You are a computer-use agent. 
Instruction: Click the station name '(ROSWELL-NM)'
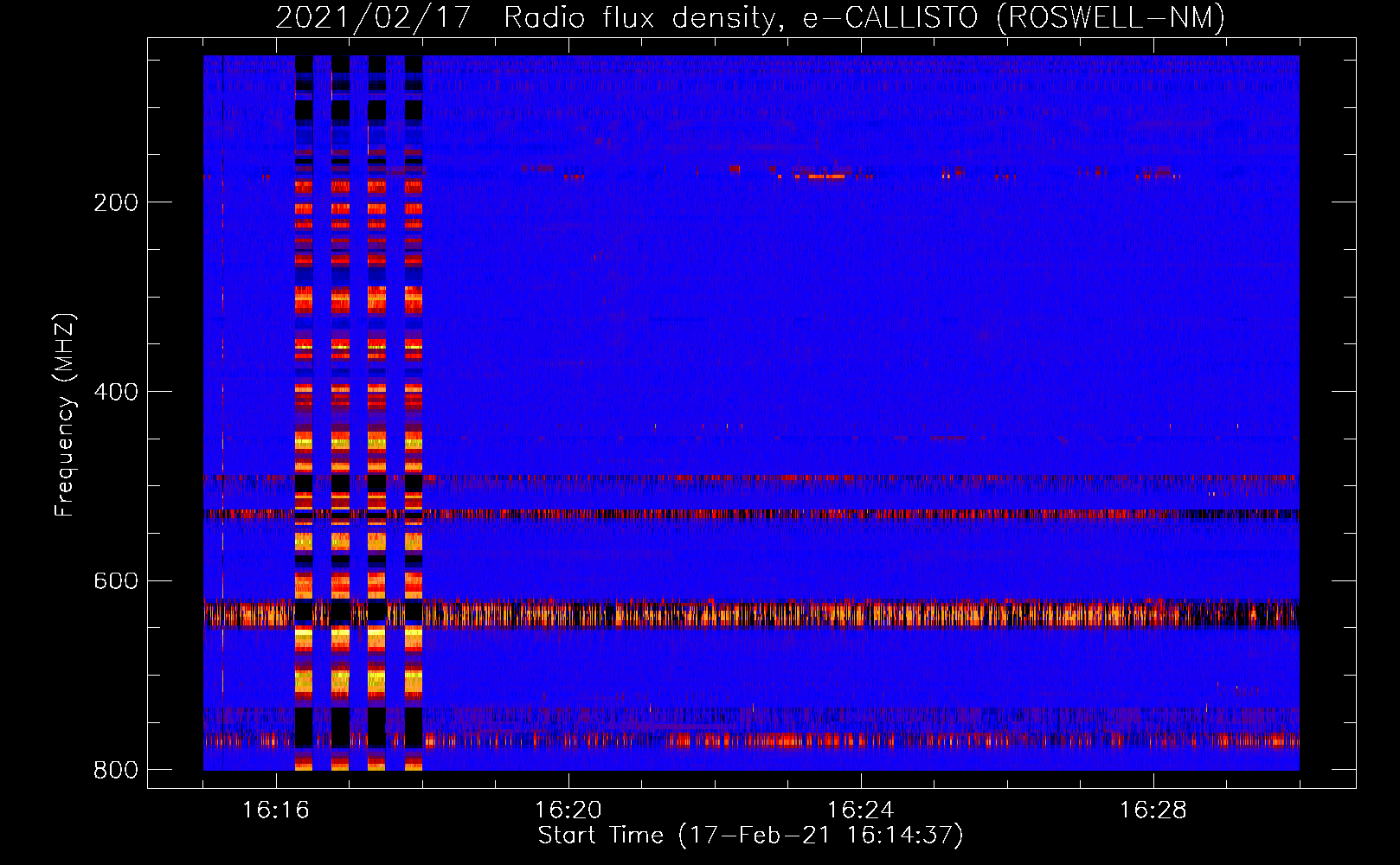click(1111, 18)
